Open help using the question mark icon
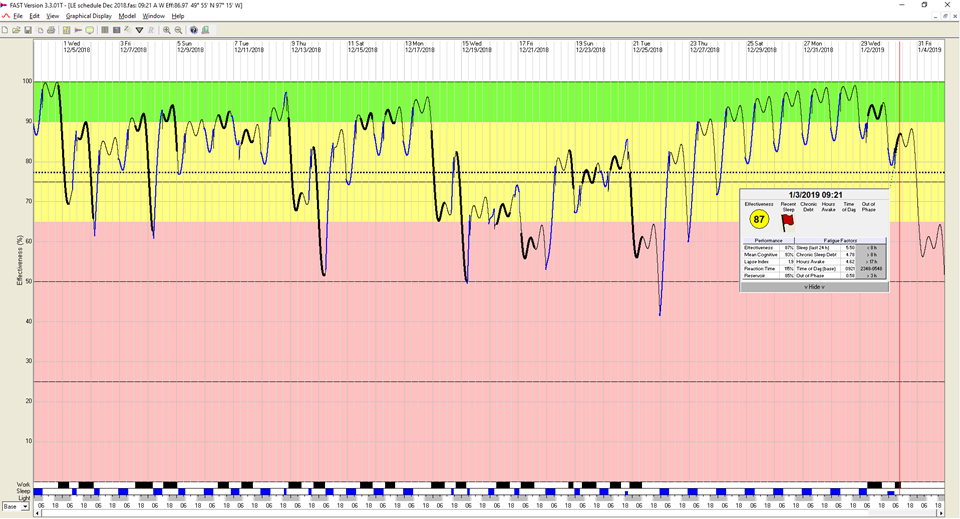The width and height of the screenshot is (960, 519). (194, 30)
